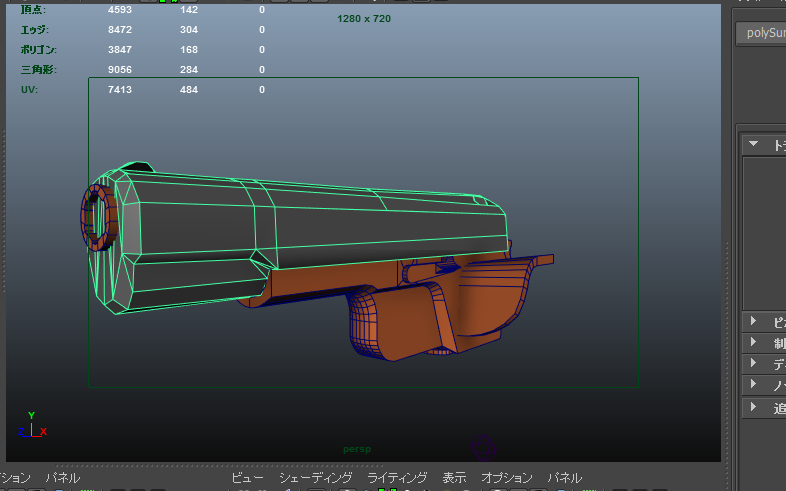Click the 頂点 HUD label

[33, 10]
